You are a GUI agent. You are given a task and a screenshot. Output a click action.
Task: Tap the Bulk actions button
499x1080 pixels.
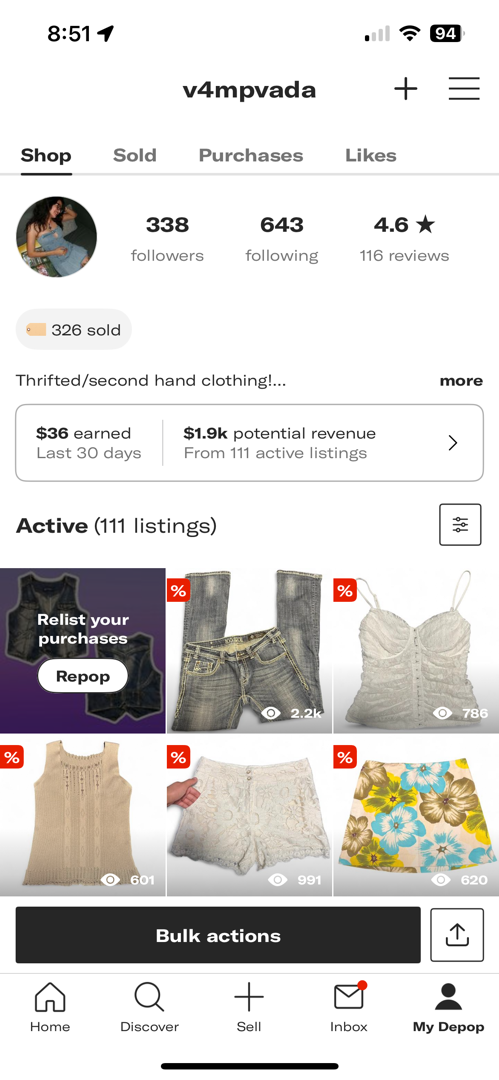218,935
